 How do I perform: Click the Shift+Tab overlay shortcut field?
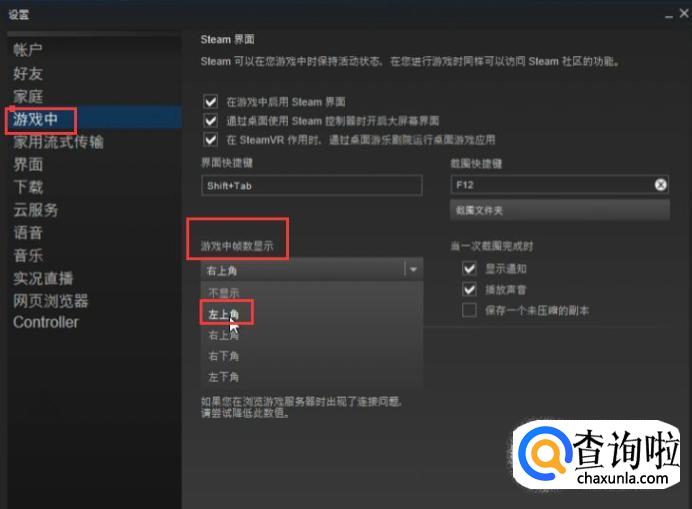[312, 185]
